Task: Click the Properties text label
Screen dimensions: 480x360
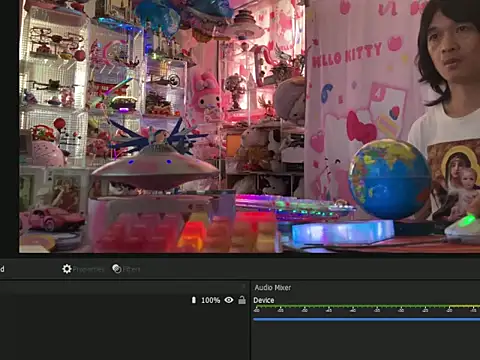Action: [x=88, y=269]
